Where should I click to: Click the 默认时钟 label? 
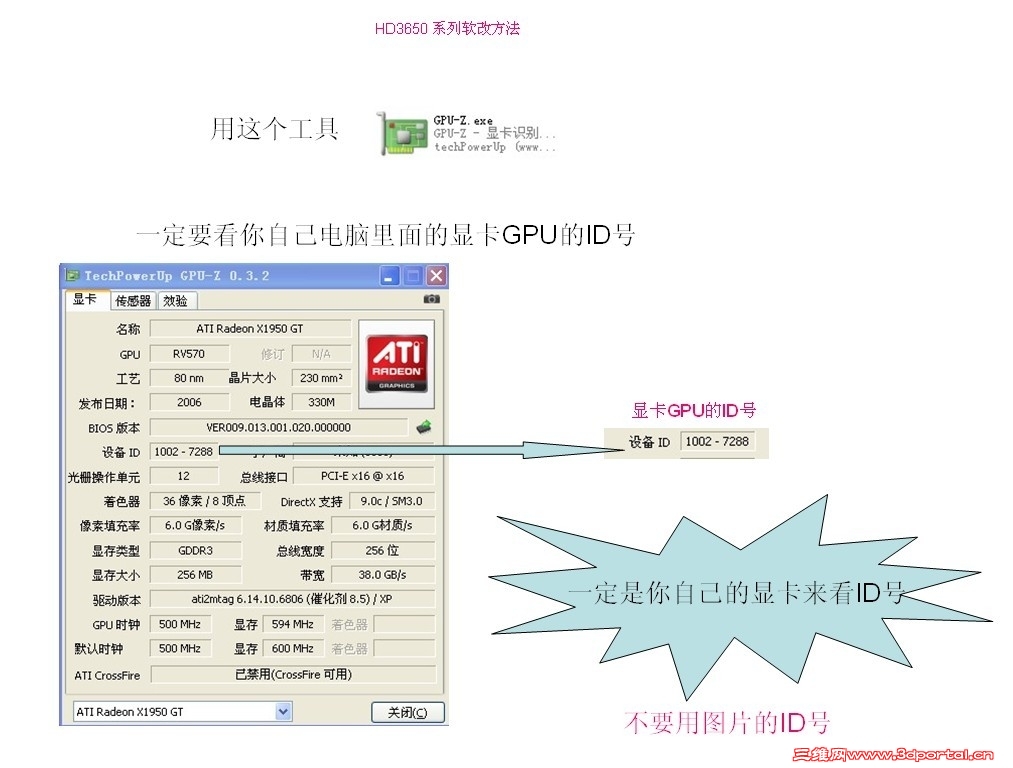tap(98, 649)
